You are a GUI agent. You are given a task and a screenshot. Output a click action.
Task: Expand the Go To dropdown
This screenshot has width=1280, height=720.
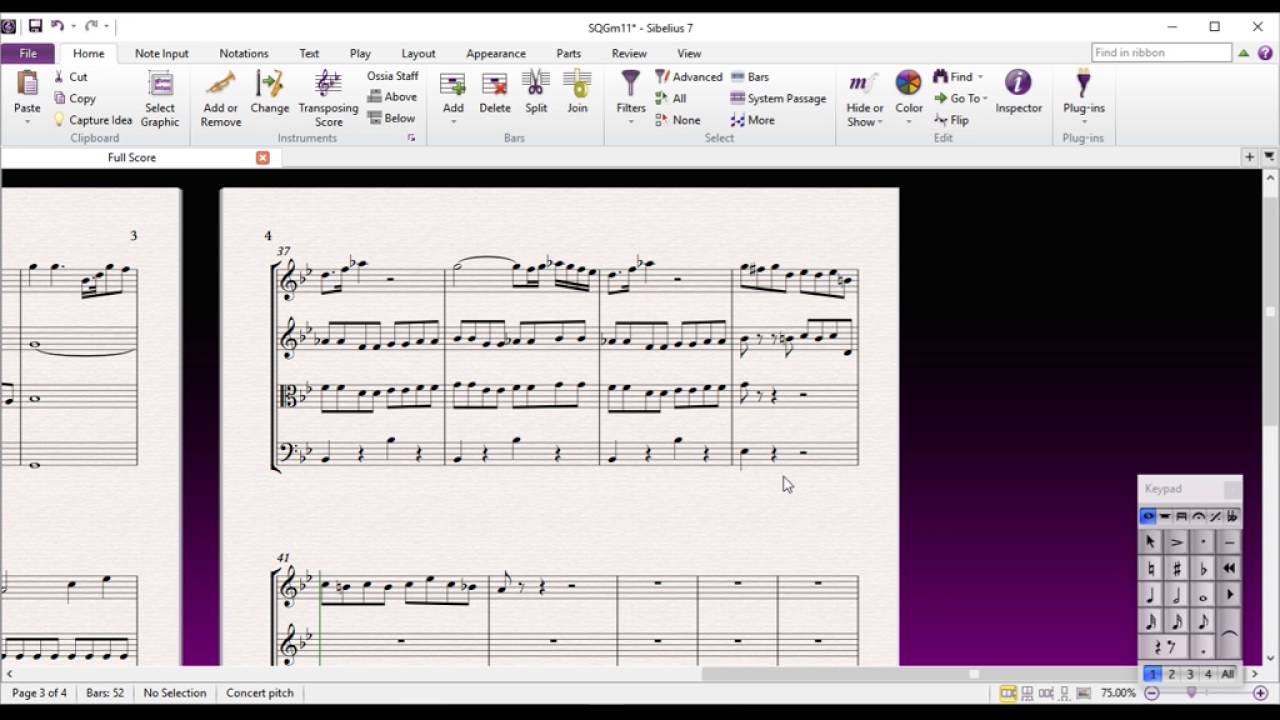point(985,98)
